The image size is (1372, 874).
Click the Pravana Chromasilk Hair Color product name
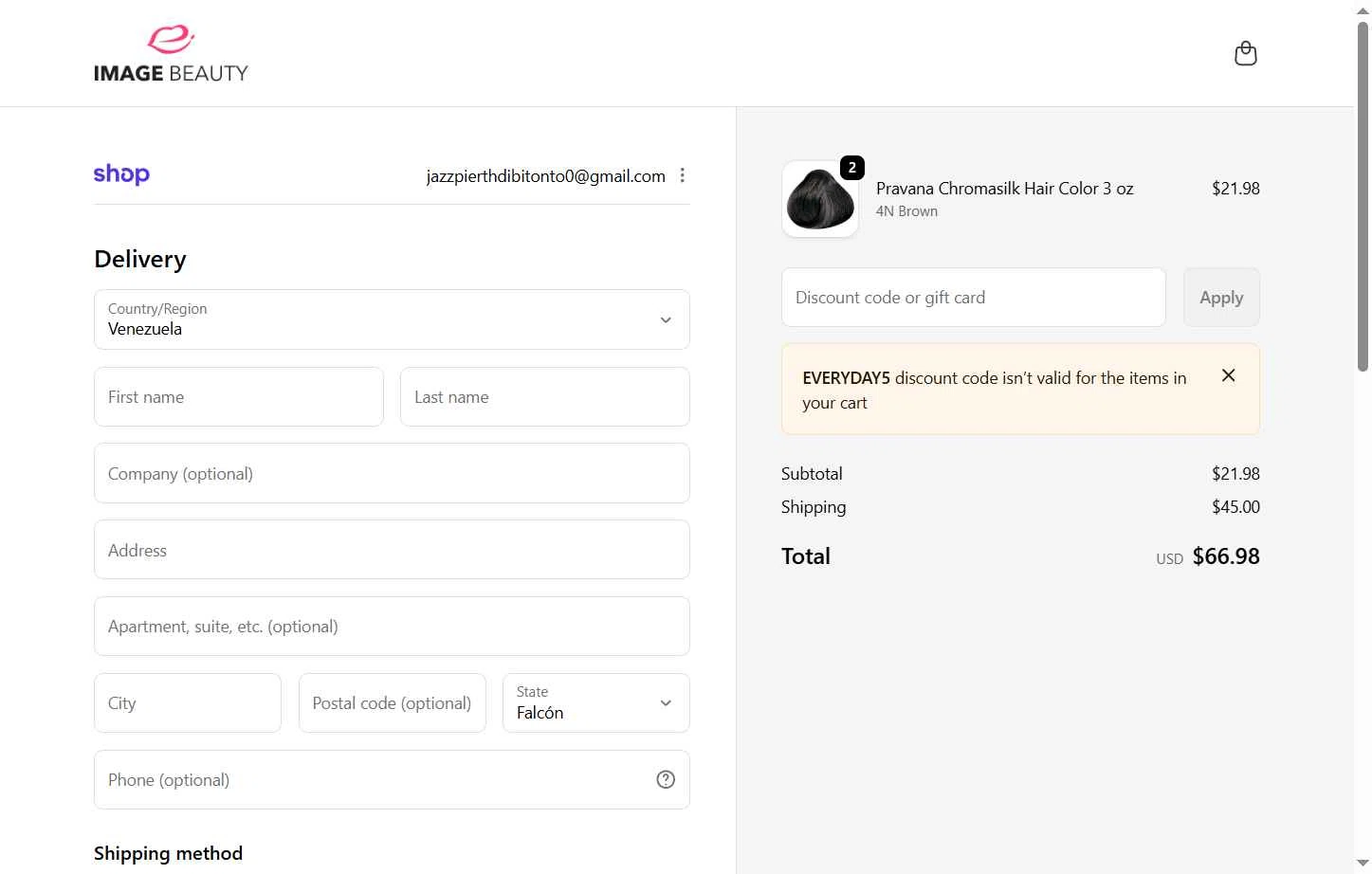click(1004, 188)
